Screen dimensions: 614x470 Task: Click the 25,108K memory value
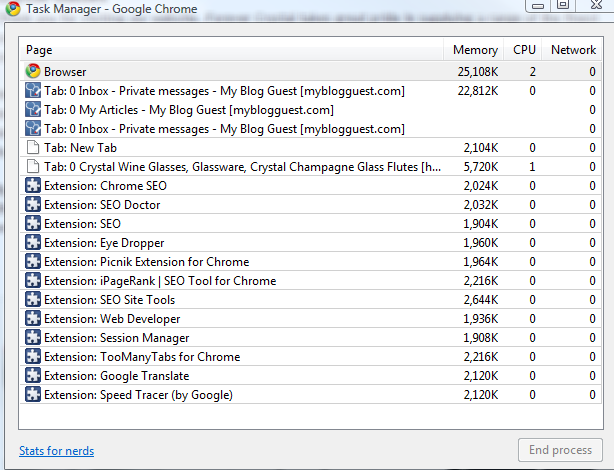click(x=478, y=72)
